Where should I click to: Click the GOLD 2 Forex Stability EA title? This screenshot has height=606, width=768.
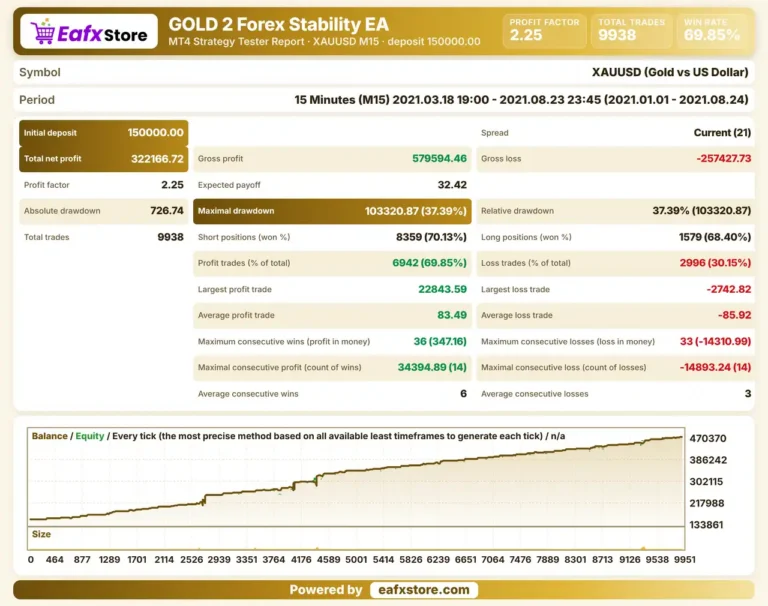point(278,24)
